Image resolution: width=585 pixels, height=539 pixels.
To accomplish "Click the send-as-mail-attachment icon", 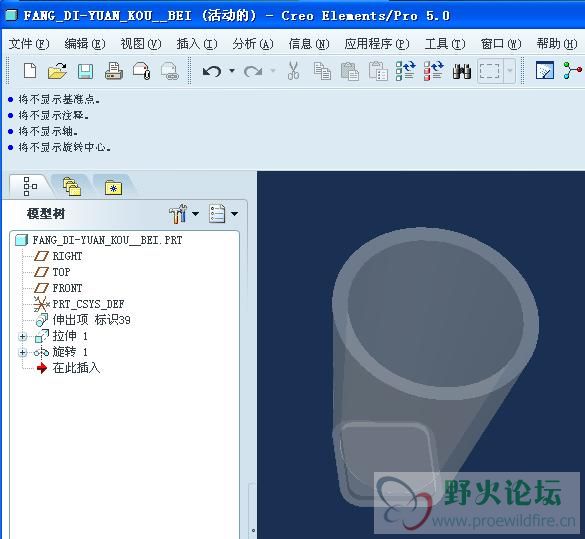I will click(142, 71).
